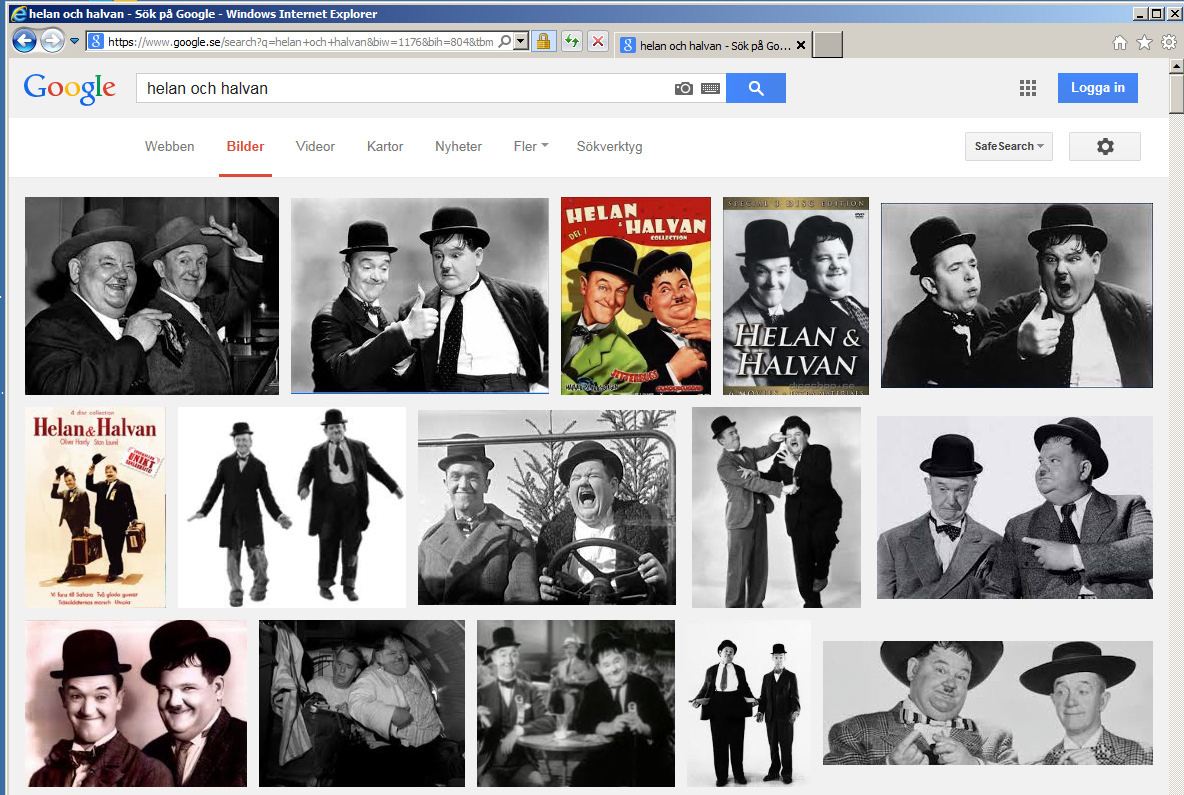
Task: Expand the address bar autocomplete dropdown
Action: click(x=521, y=42)
